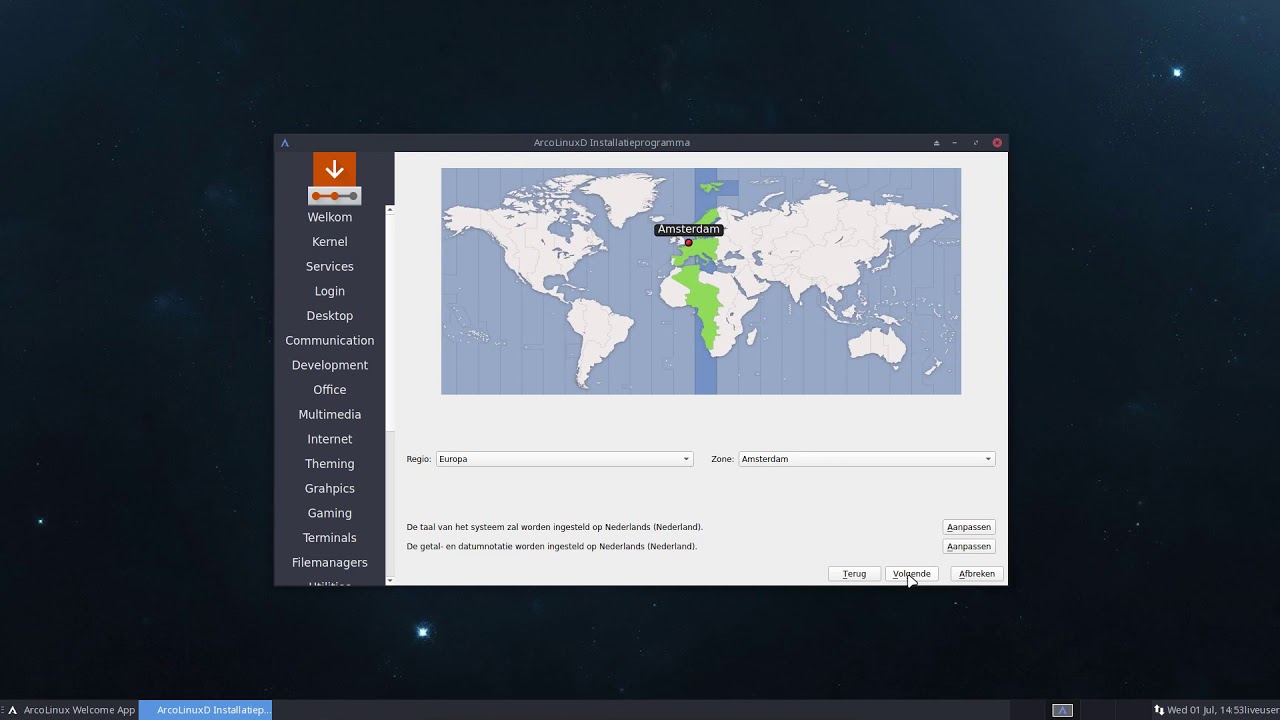Select the Login step in the sidebar
This screenshot has height=720, width=1280.
point(330,291)
